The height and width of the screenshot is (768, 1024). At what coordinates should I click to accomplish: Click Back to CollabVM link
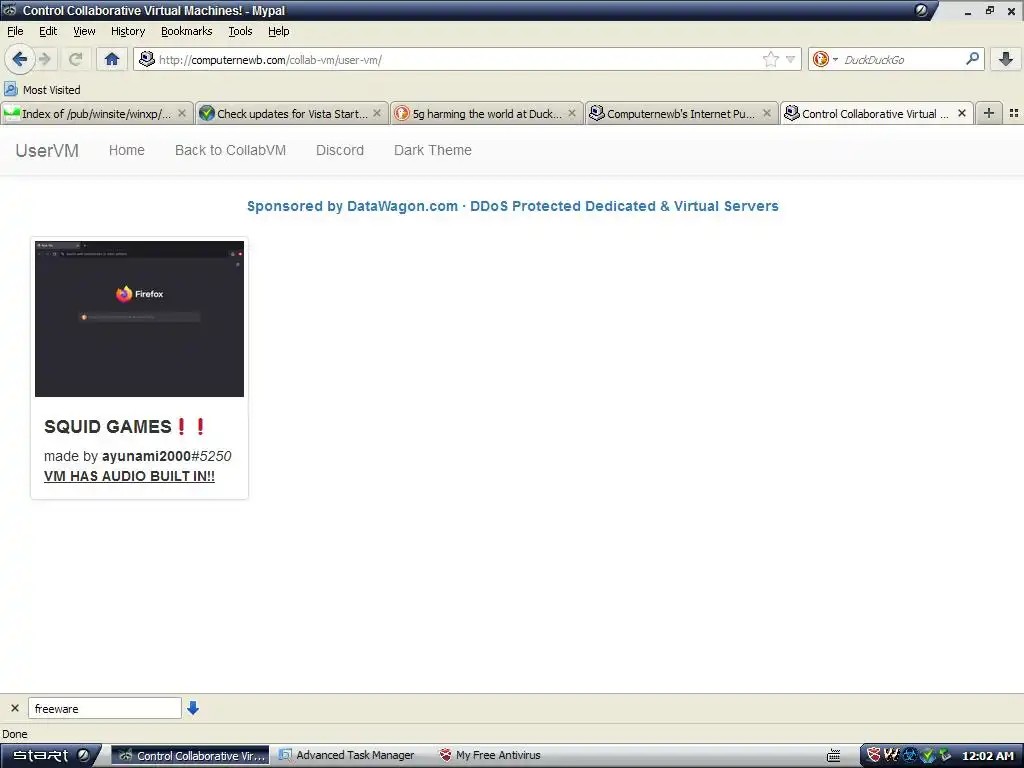point(231,150)
